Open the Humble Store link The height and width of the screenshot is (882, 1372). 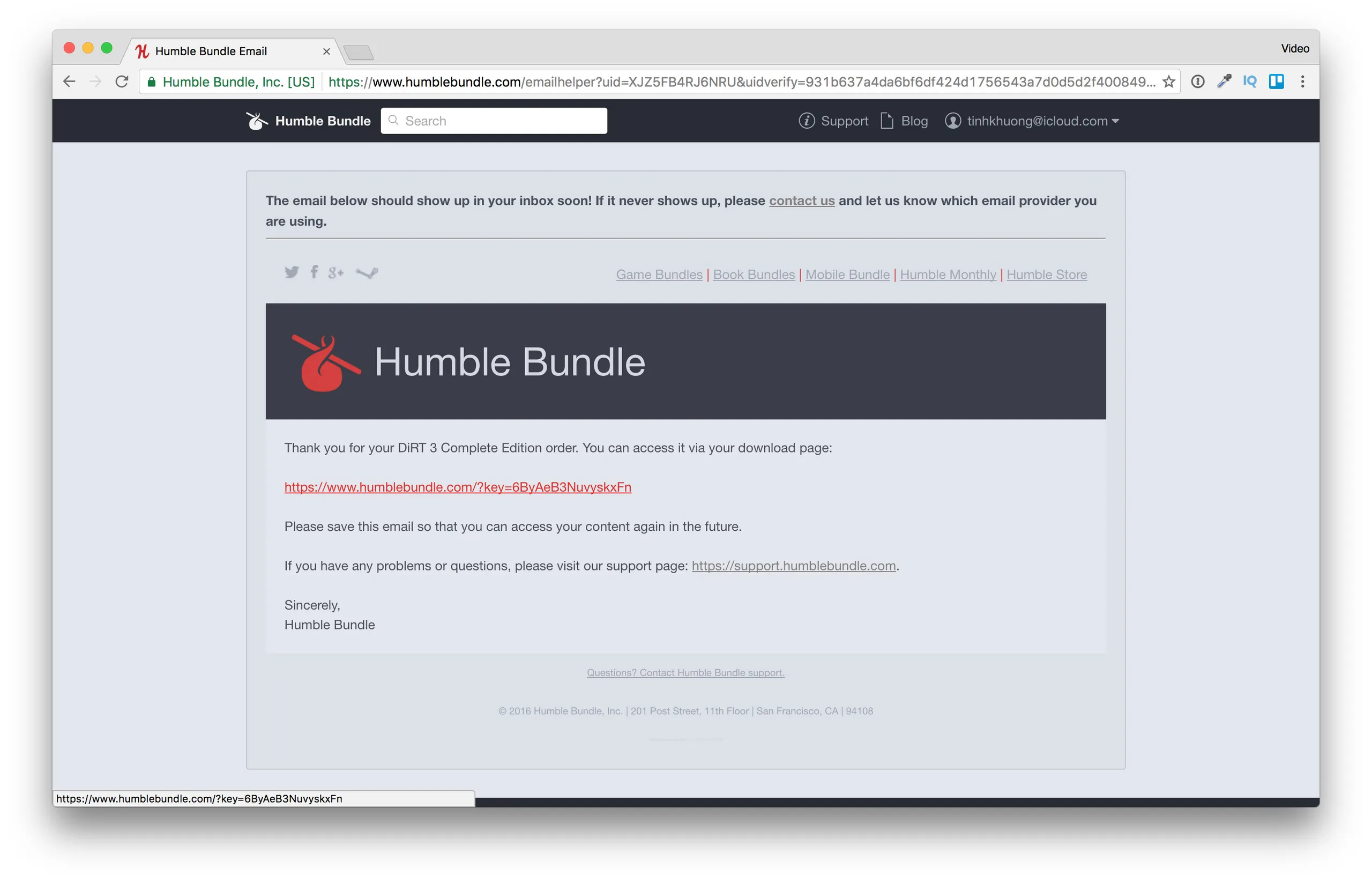coord(1046,275)
